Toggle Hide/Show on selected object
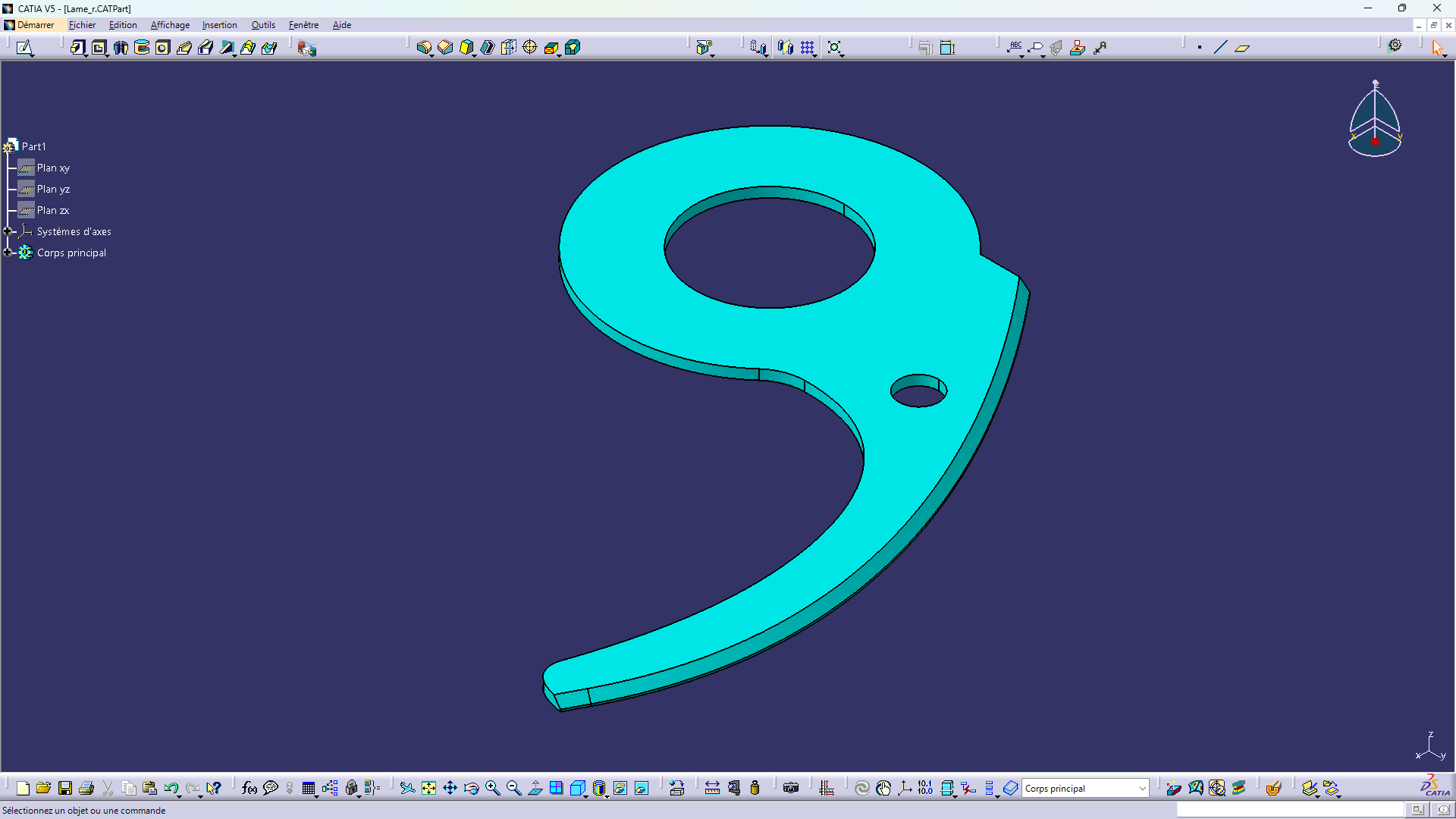Viewport: 1456px width, 819px height. 620,789
